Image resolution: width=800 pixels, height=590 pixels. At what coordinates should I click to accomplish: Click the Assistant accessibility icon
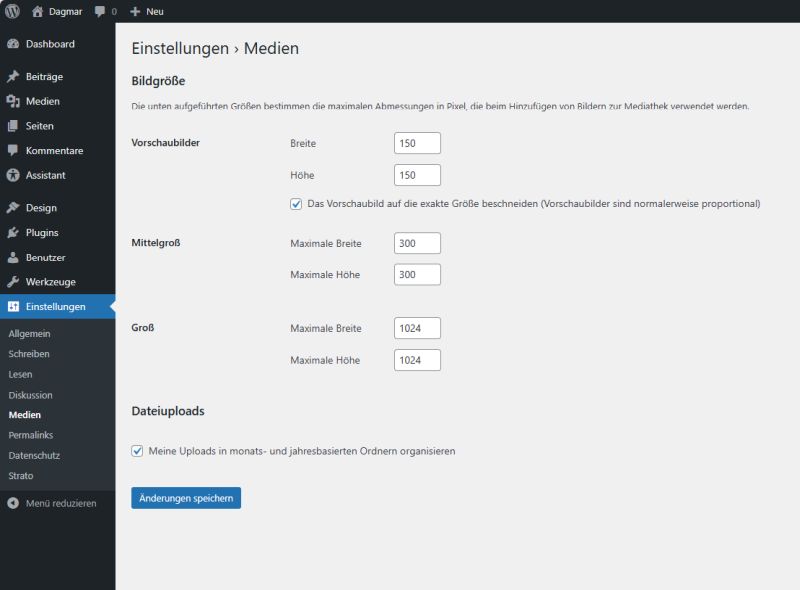click(x=13, y=175)
